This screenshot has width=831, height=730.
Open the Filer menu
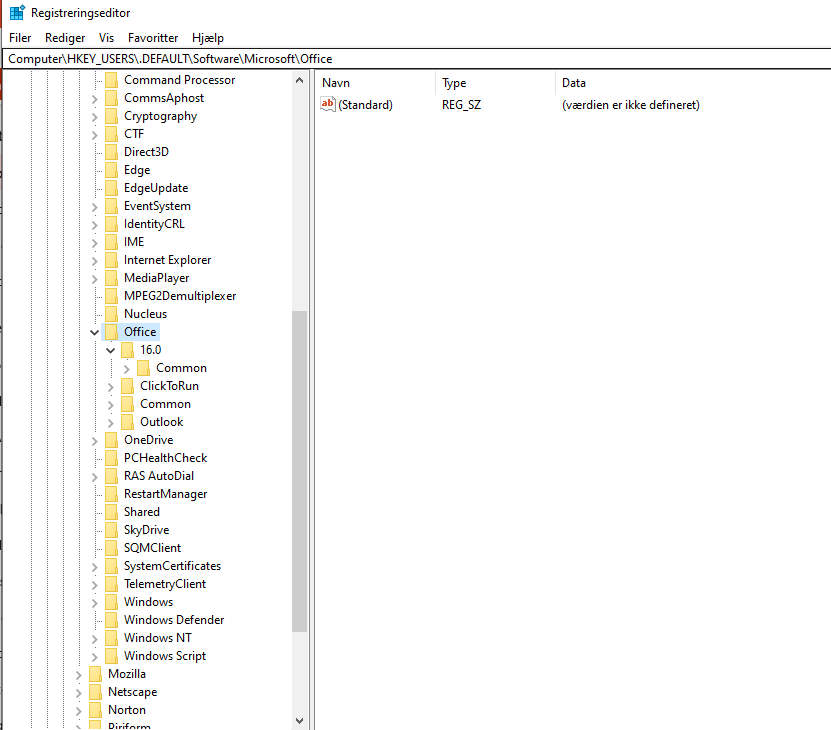[x=20, y=38]
